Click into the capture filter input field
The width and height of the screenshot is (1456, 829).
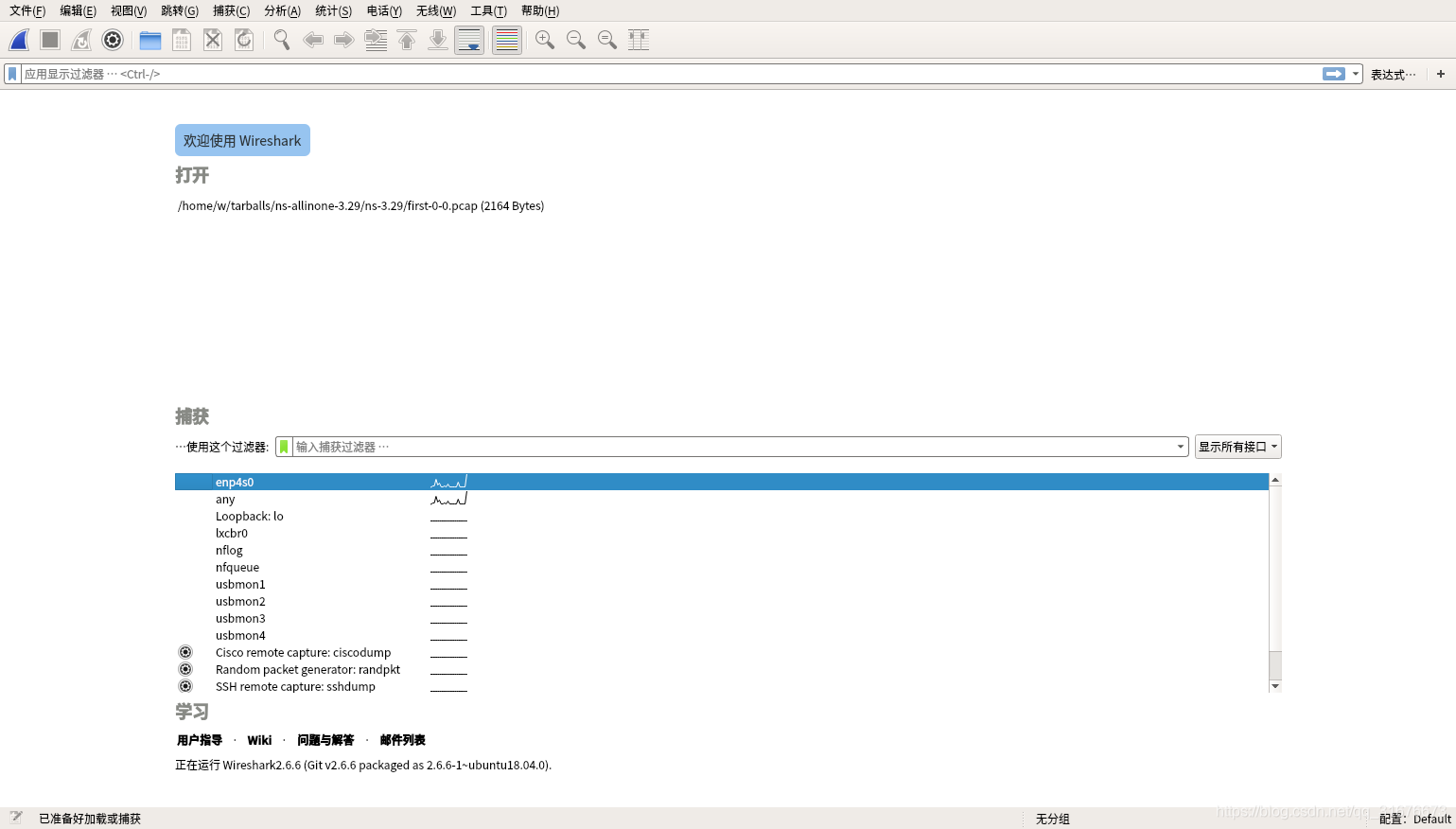[732, 447]
